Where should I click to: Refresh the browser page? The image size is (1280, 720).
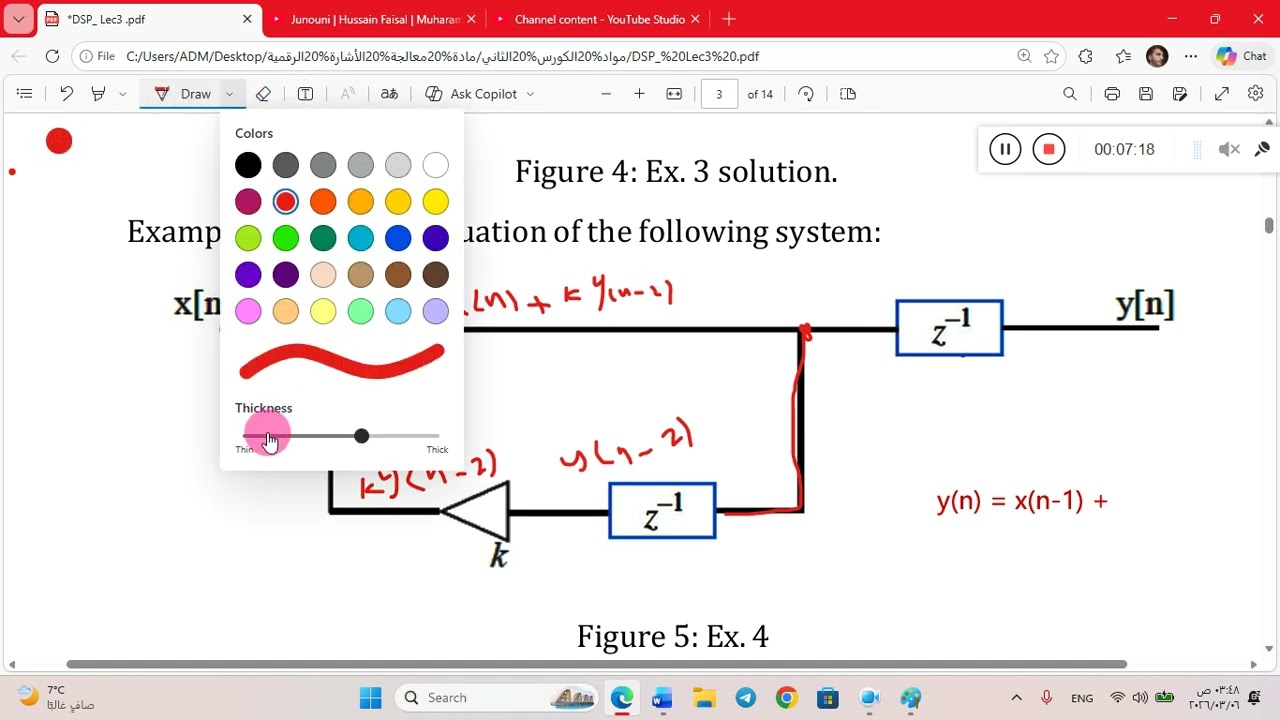(x=52, y=56)
